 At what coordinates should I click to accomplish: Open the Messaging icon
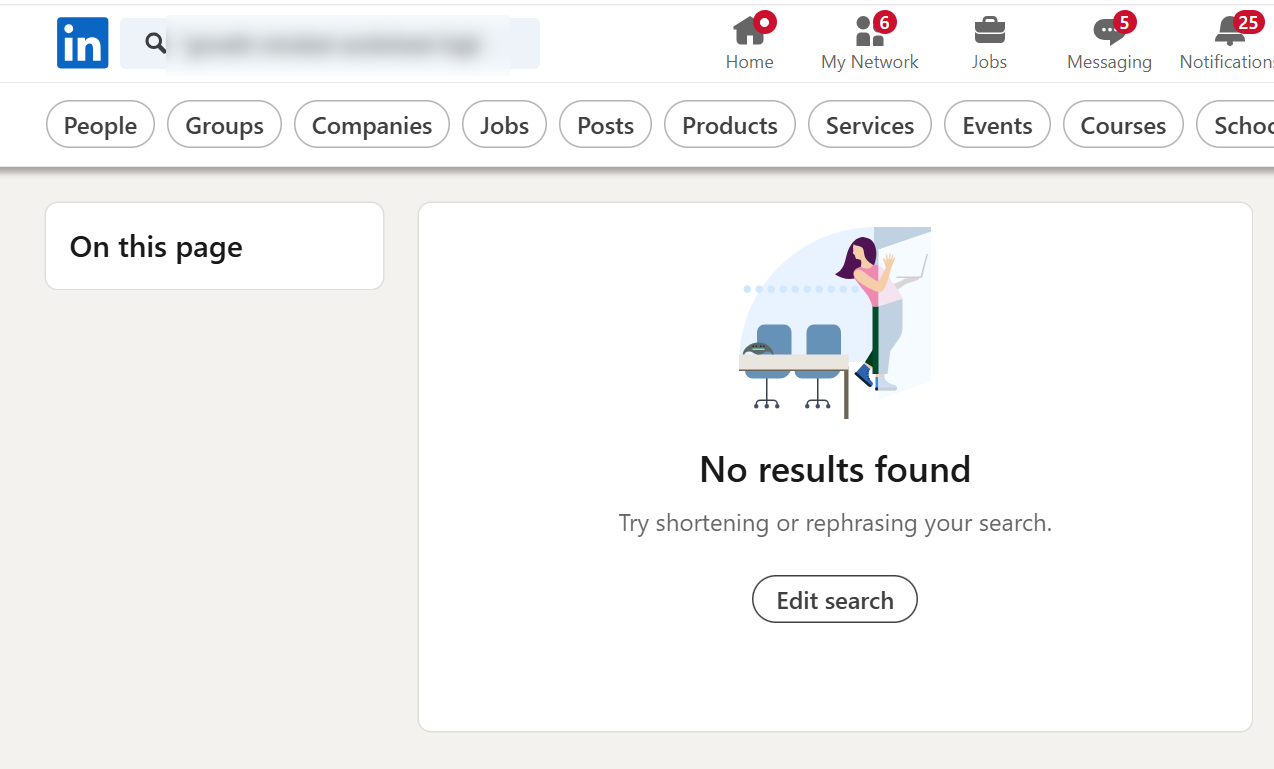[1109, 32]
